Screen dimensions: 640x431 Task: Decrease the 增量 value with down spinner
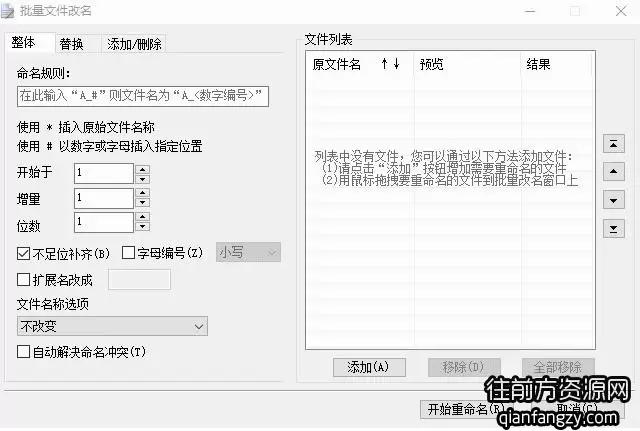(x=142, y=202)
